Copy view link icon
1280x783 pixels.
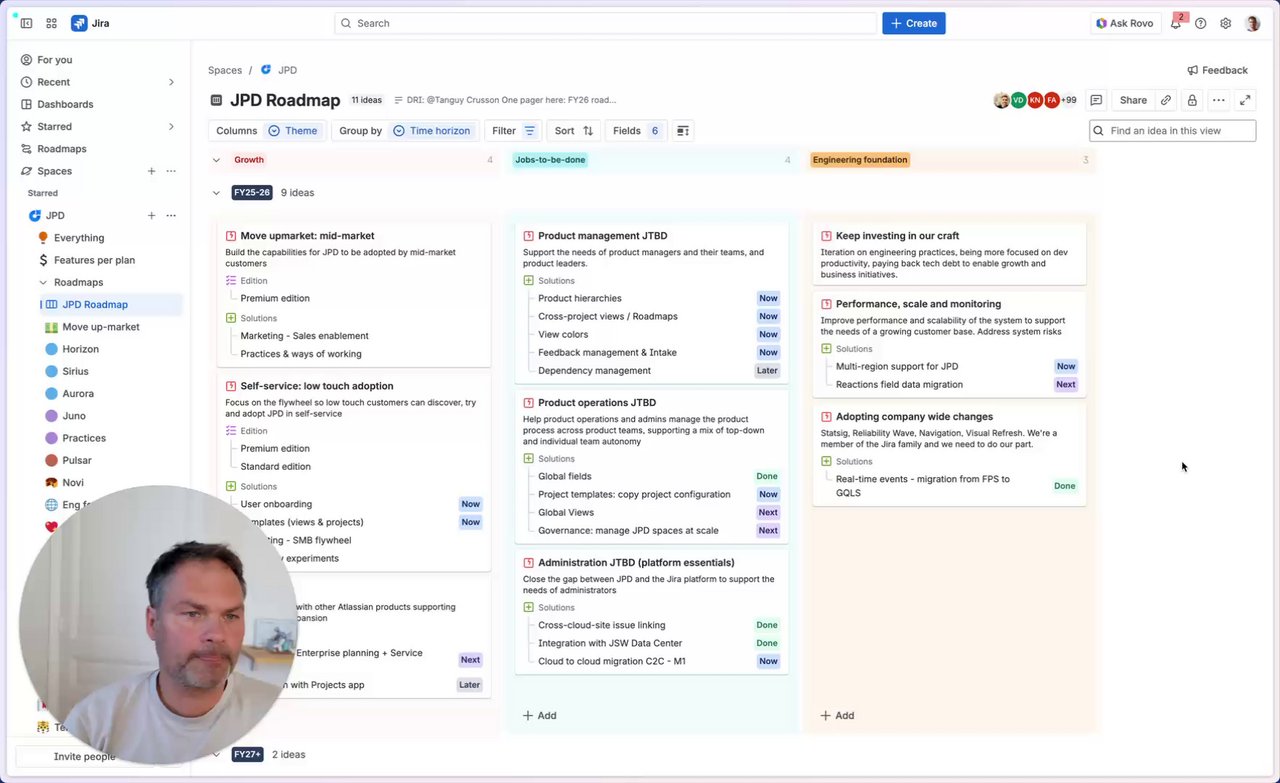[x=1165, y=100]
